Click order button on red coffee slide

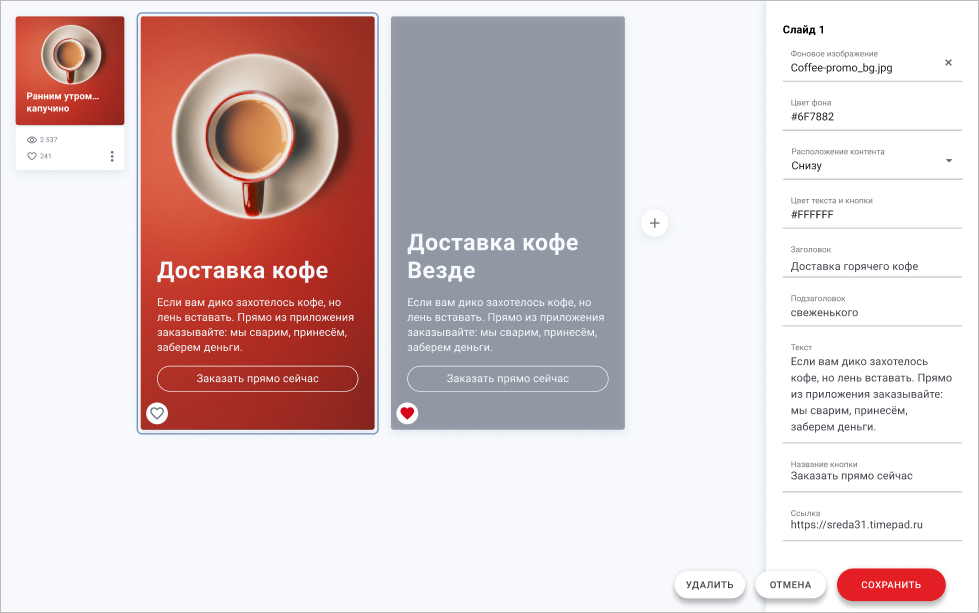(x=257, y=379)
